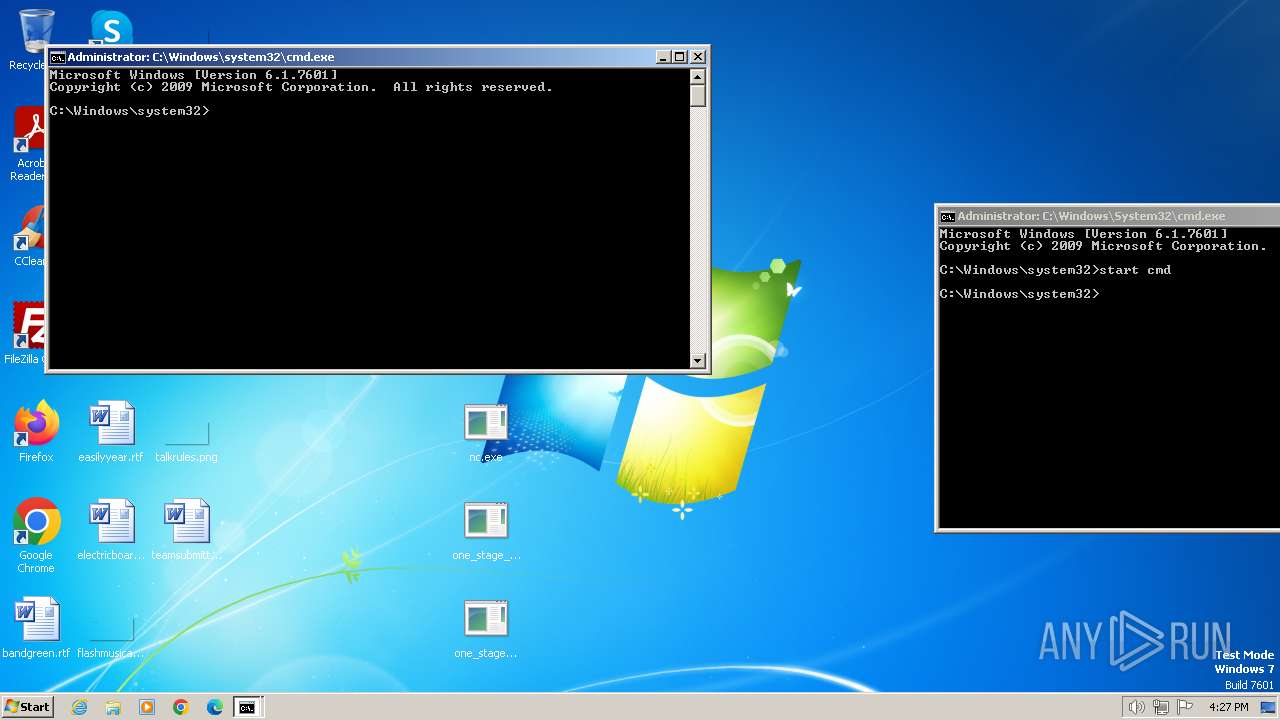Click prompt C:\Windows\system32> in front window
This screenshot has width=1280, height=720.
[x=129, y=111]
